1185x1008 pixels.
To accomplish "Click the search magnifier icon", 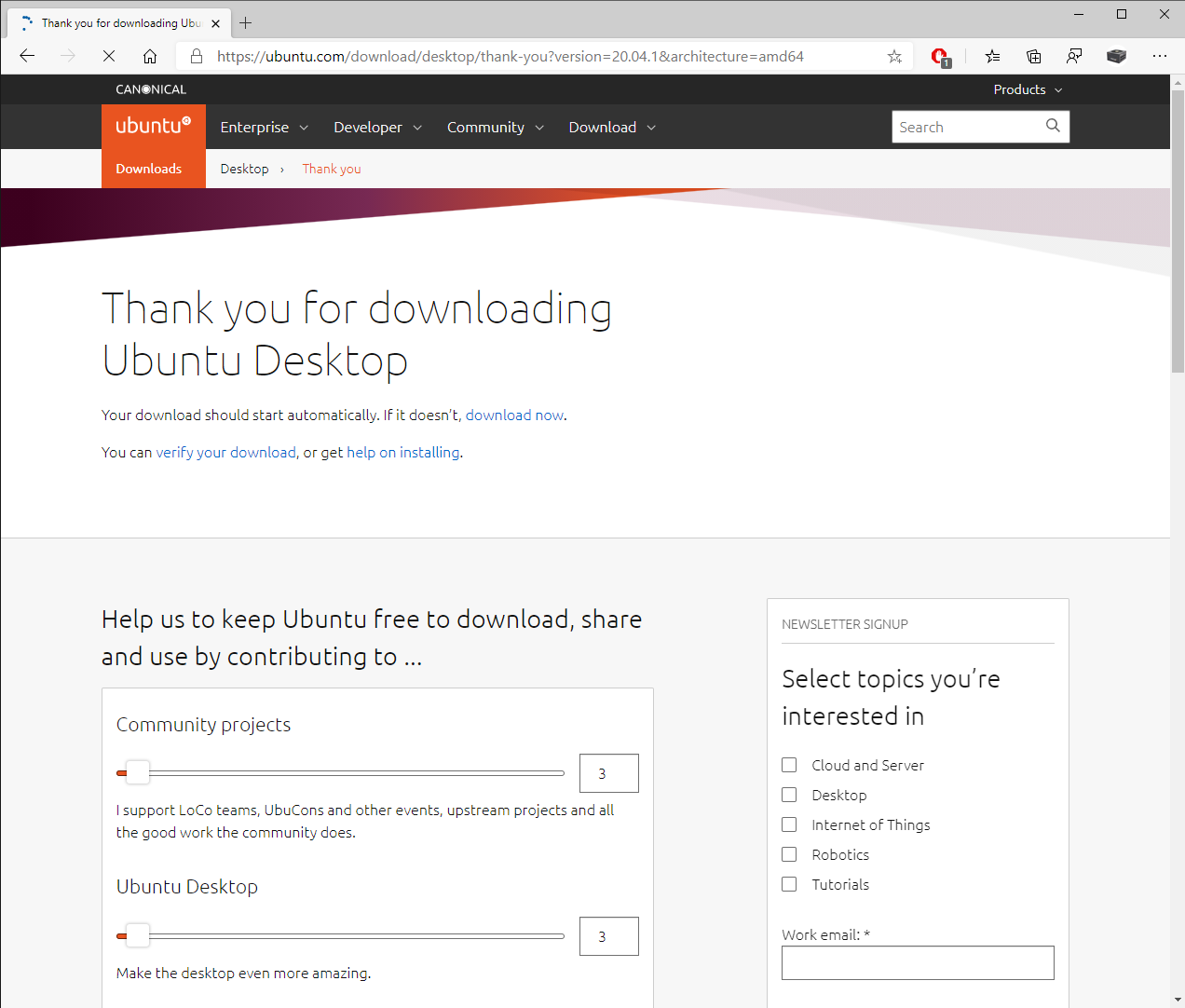I will click(x=1053, y=126).
